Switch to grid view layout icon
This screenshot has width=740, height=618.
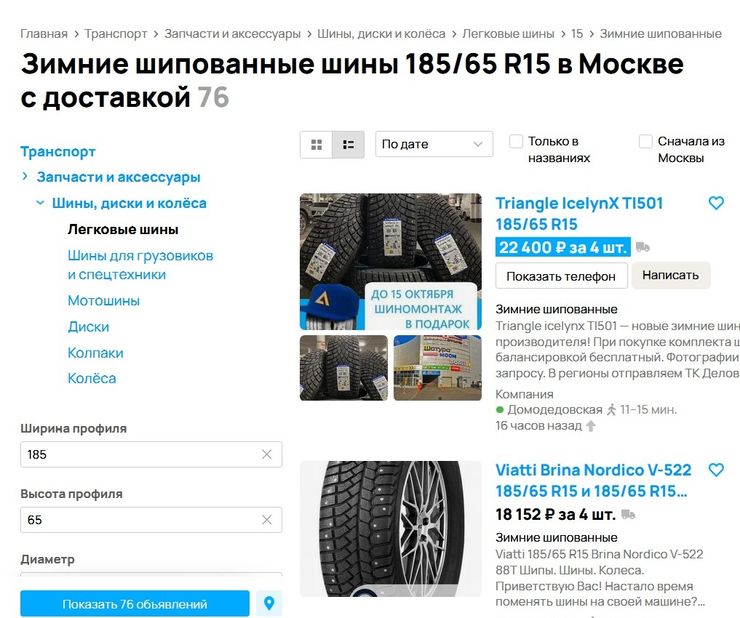click(x=317, y=144)
